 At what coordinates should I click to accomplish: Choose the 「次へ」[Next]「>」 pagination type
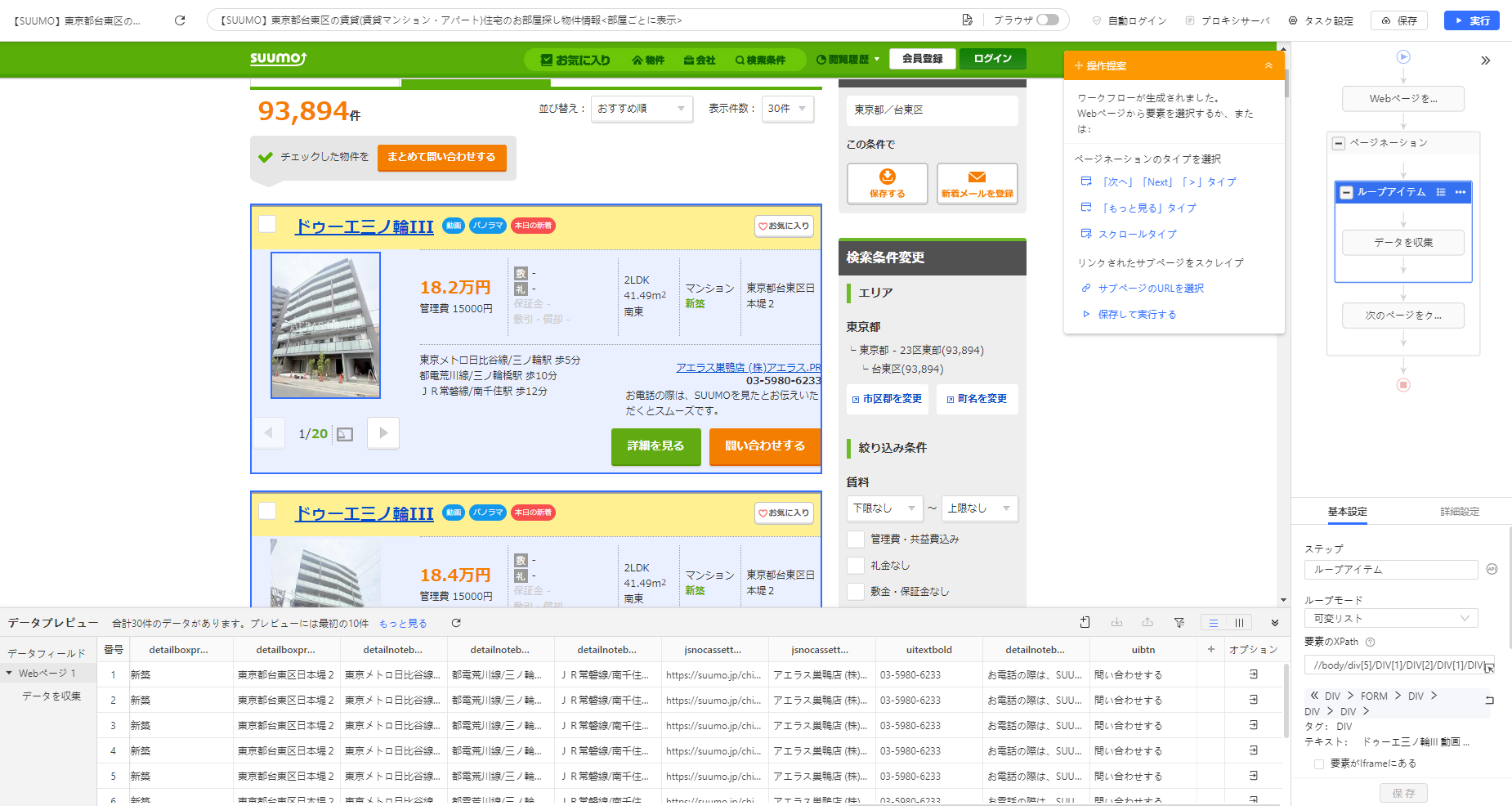point(1169,182)
